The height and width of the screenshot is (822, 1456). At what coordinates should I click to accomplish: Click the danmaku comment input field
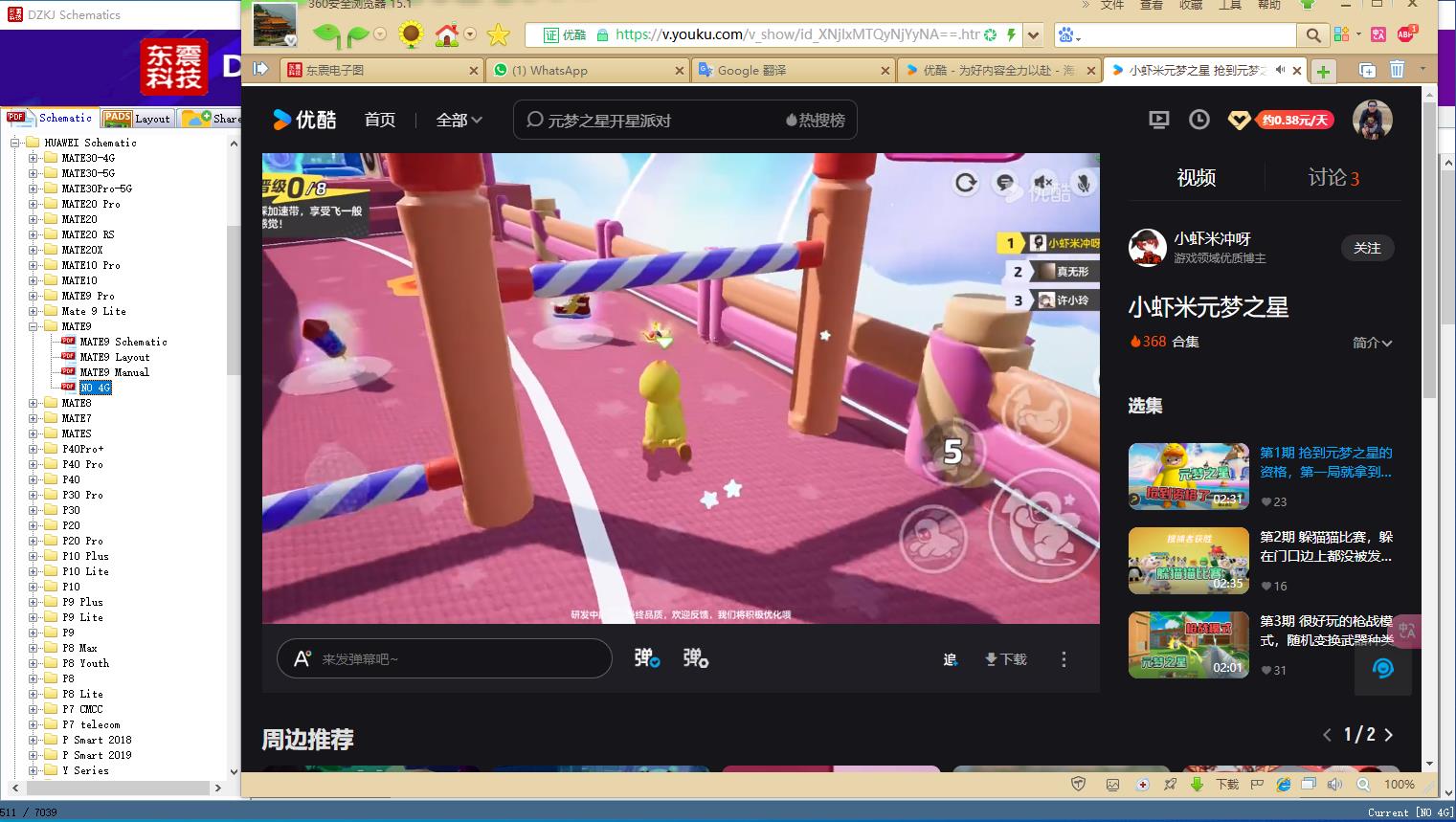click(x=444, y=658)
